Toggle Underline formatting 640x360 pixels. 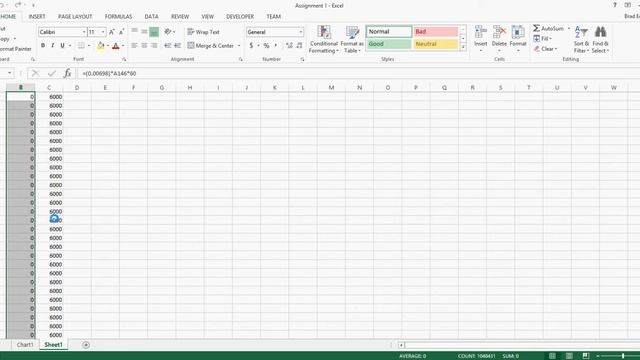[62, 46]
